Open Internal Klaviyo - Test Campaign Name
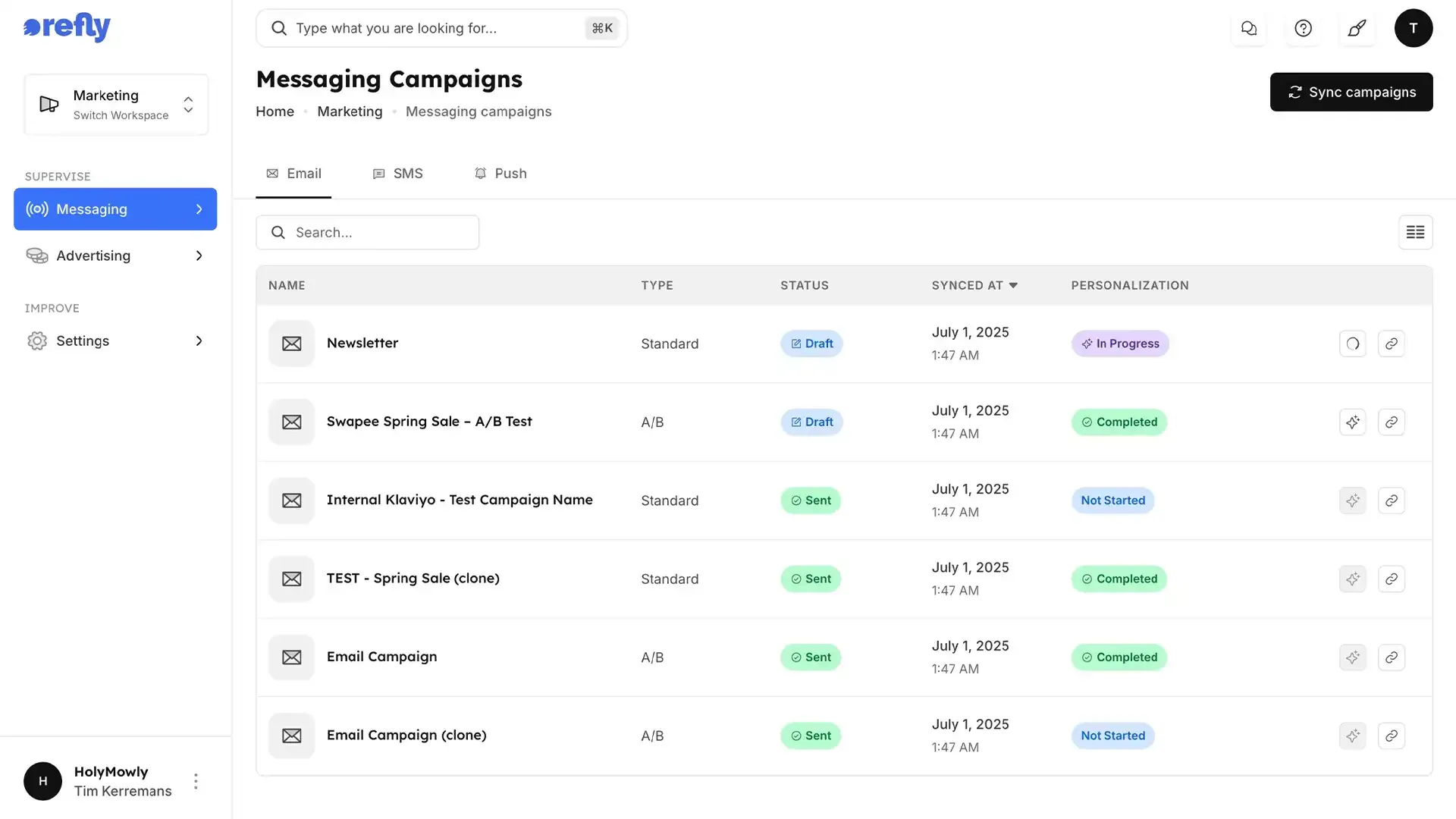This screenshot has width=1456, height=819. click(460, 500)
